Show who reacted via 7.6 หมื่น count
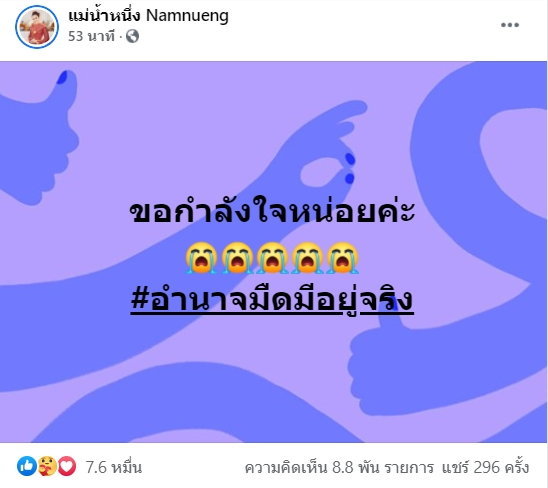 (114, 467)
